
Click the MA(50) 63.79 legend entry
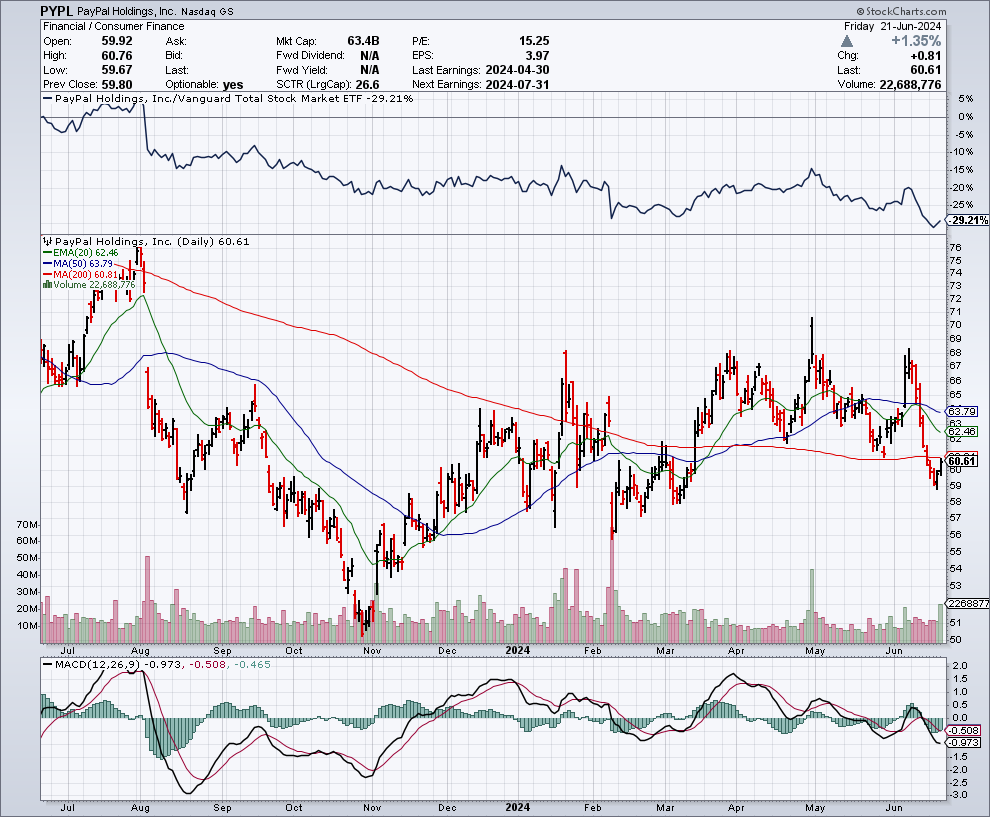tap(78, 263)
